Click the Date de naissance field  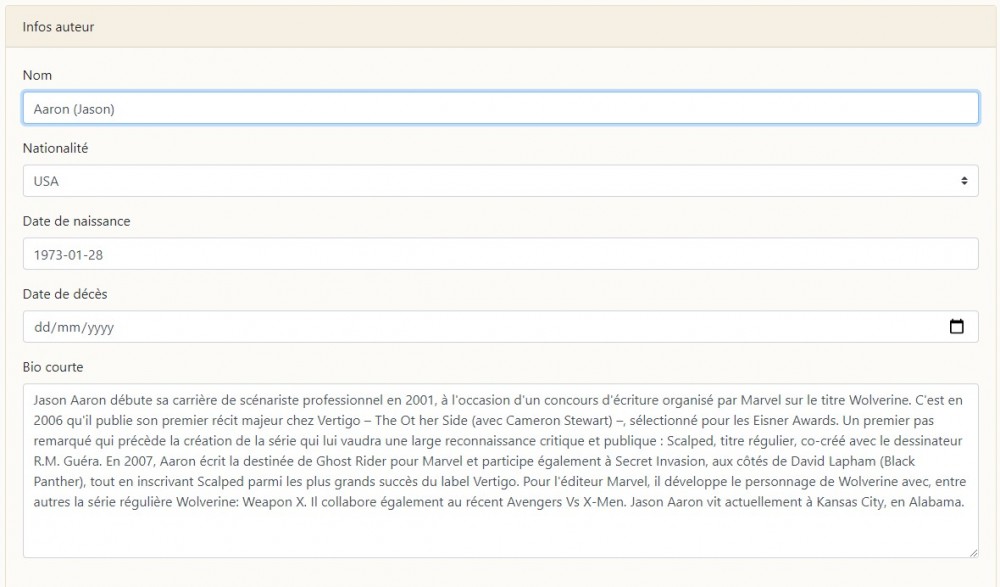pos(501,254)
